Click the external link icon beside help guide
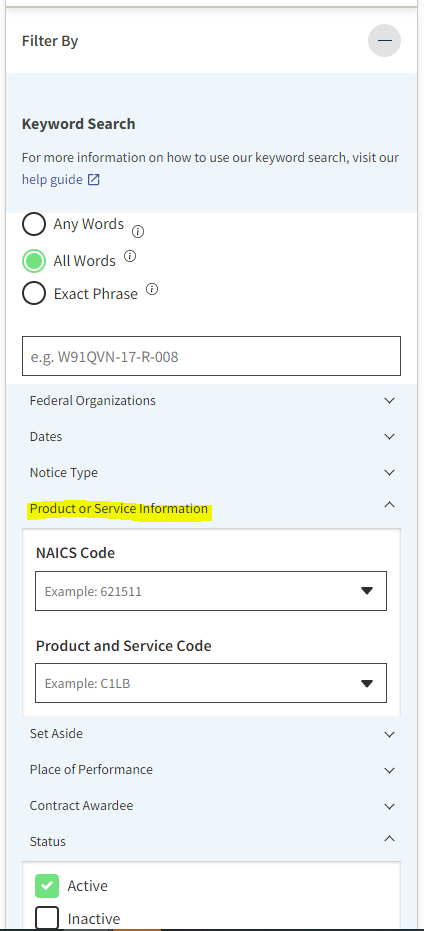 [x=94, y=179]
